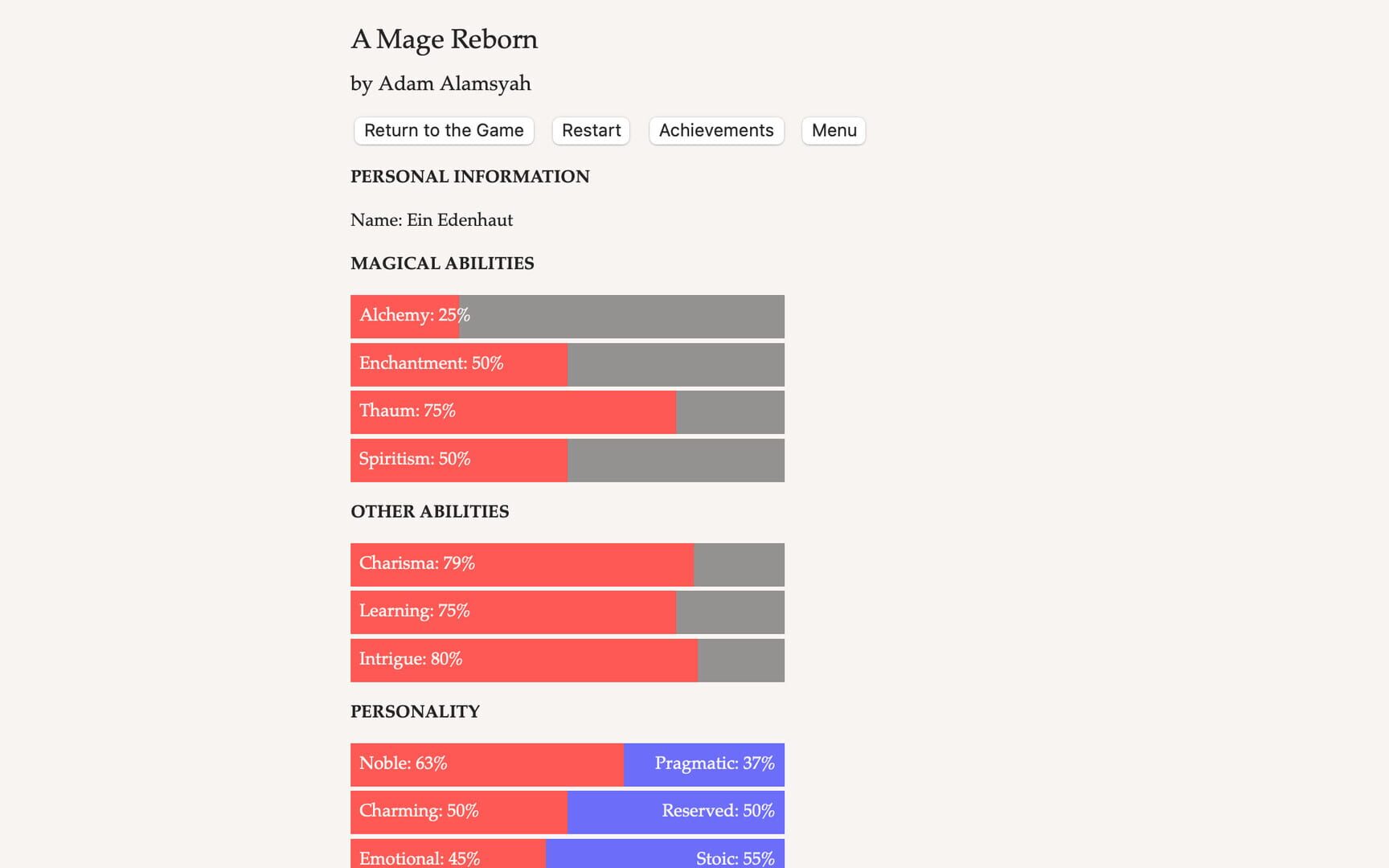Select the Charming 50% segment
Image resolution: width=1389 pixels, height=868 pixels.
point(459,812)
